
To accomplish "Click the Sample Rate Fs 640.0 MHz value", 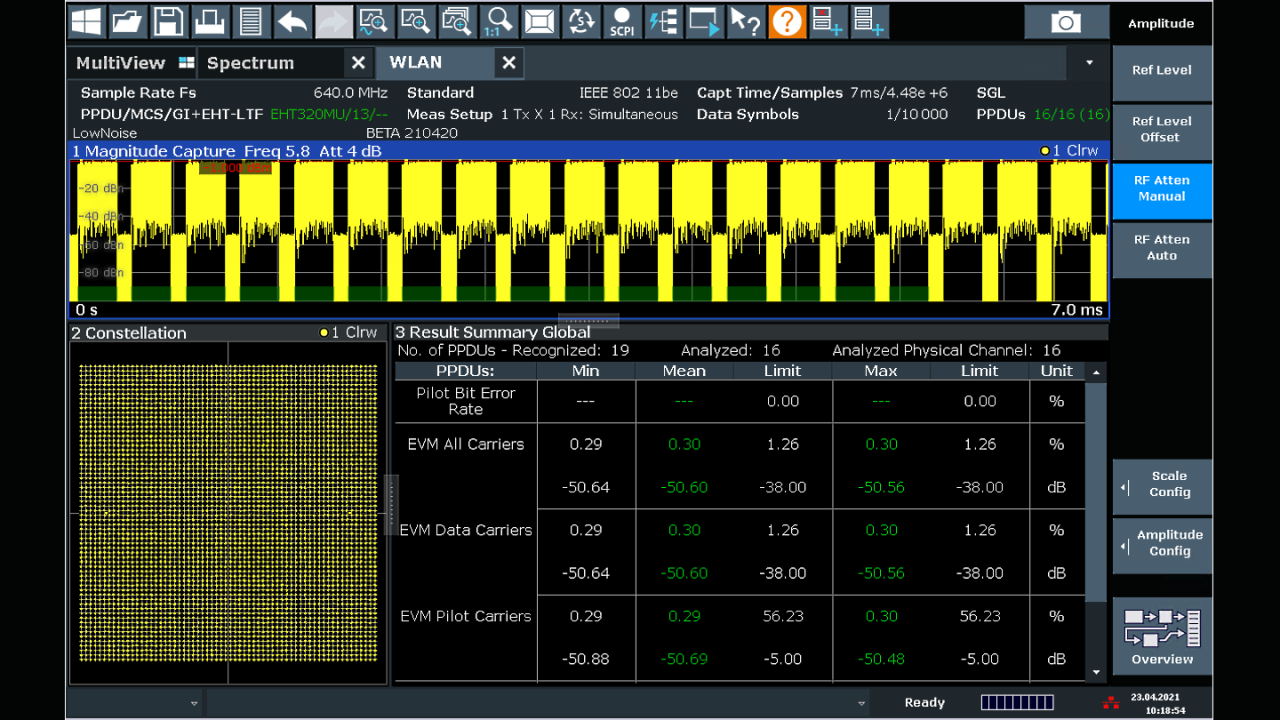I will [x=350, y=93].
